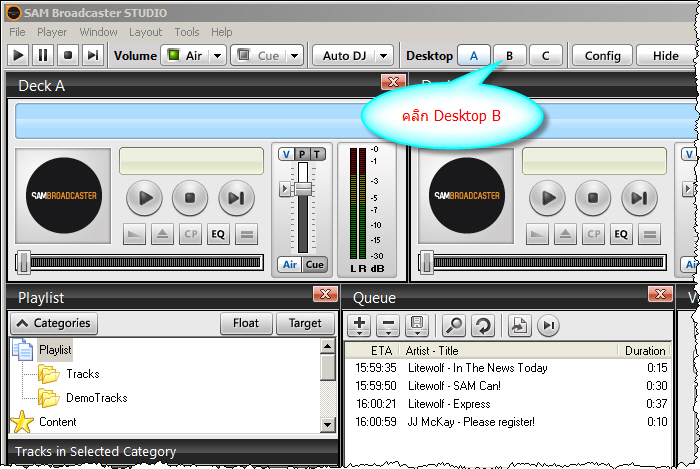Viewport: 700px width, 469px height.
Task: Open the Help menu
Action: coord(221,32)
